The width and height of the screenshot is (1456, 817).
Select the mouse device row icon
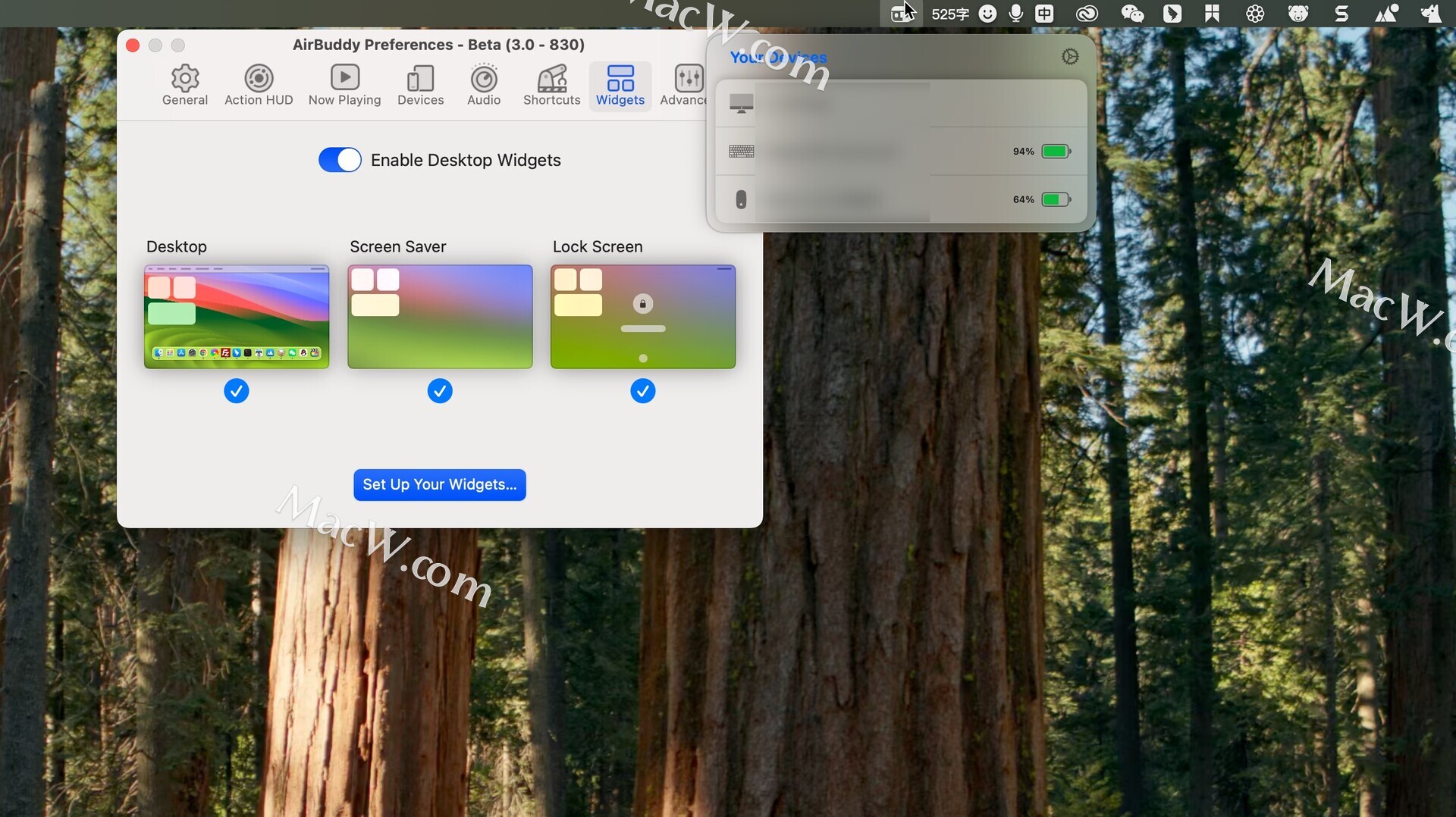pyautogui.click(x=741, y=199)
